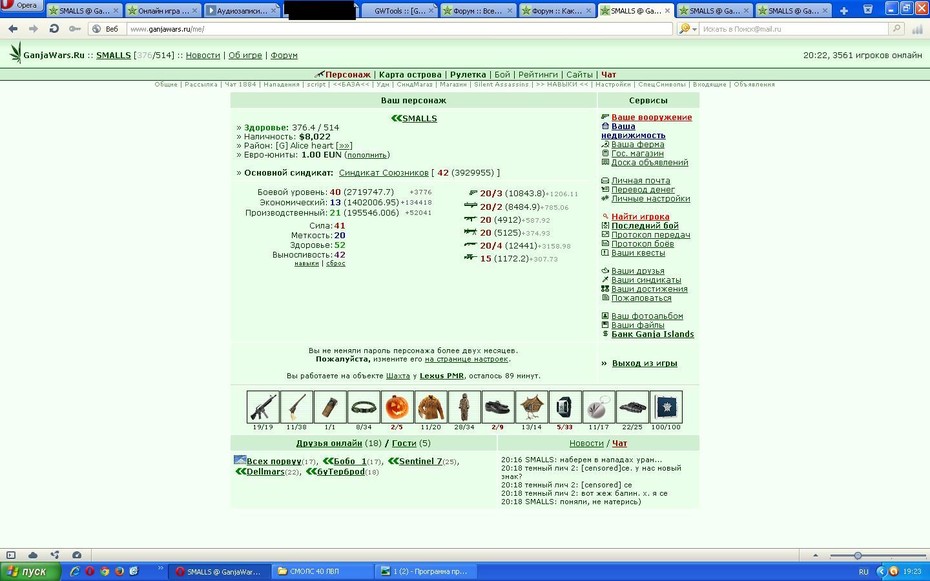Open the Ваша ферма link

[x=638, y=145]
